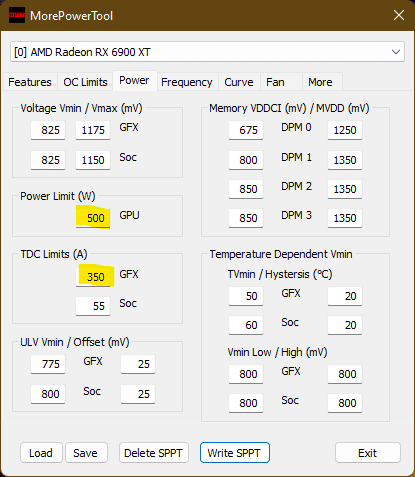Viewport: 415px width, 477px height.
Task: Close the MorePowerTool window
Action: pyautogui.click(x=399, y=15)
